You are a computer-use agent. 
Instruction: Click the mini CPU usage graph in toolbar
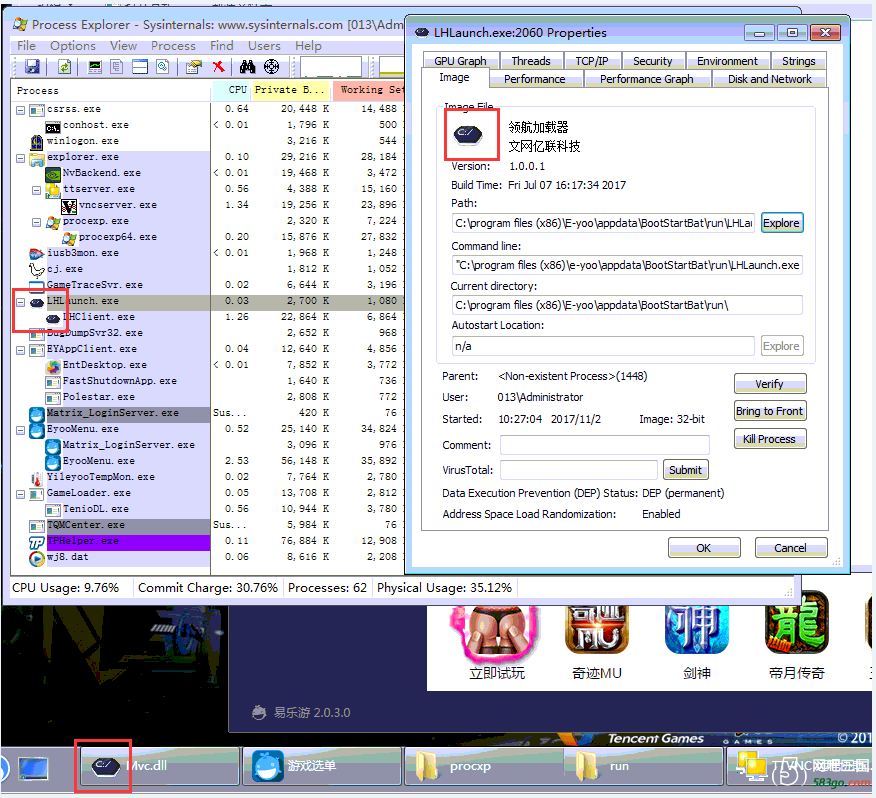click(331, 66)
